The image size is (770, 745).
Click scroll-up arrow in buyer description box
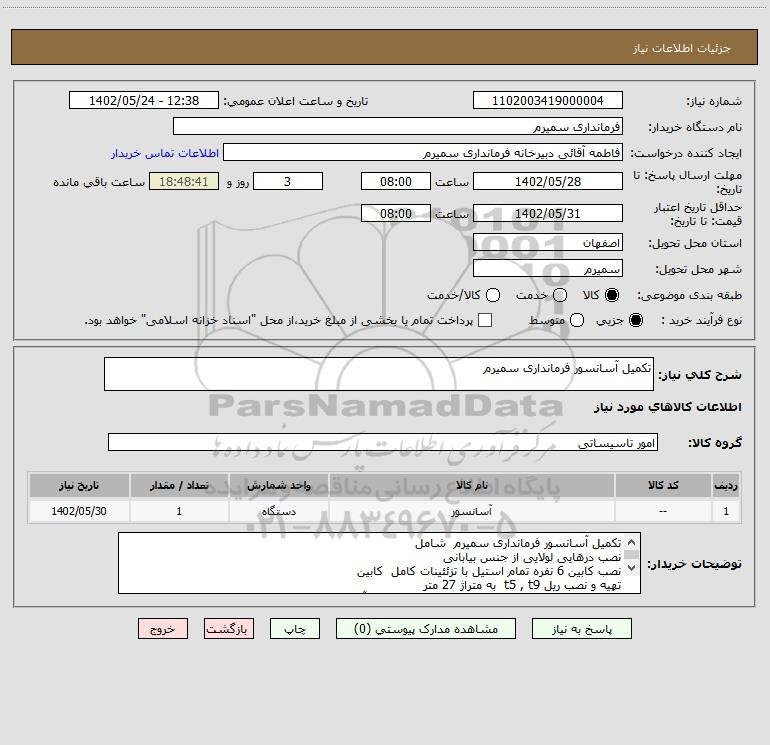(x=632, y=543)
